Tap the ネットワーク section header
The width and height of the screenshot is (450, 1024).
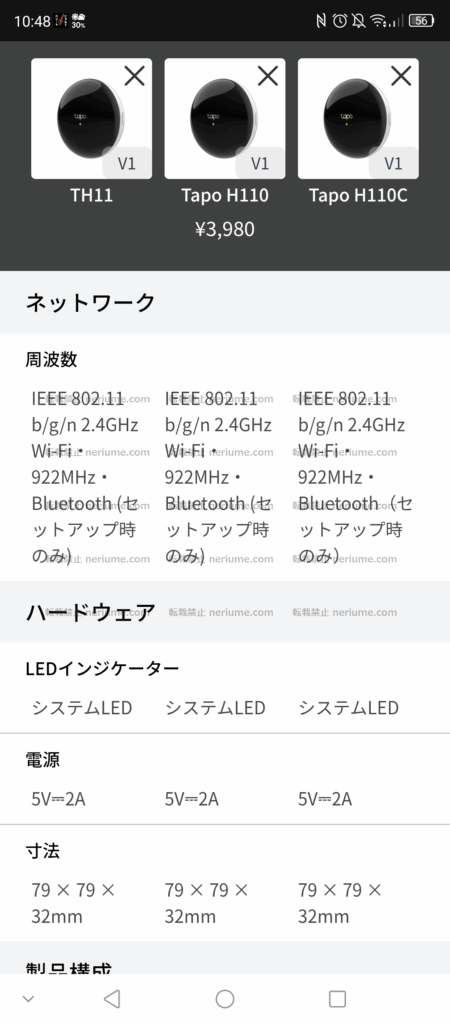pyautogui.click(x=225, y=302)
